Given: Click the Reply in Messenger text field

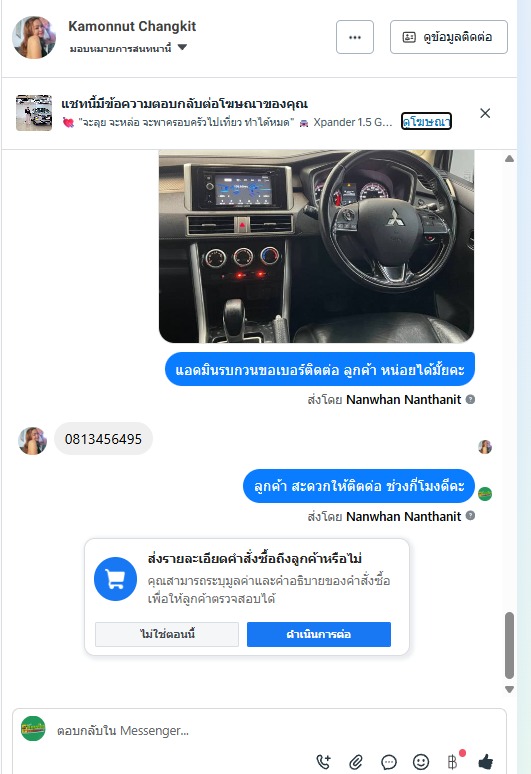Looking at the screenshot, I should click(276, 731).
